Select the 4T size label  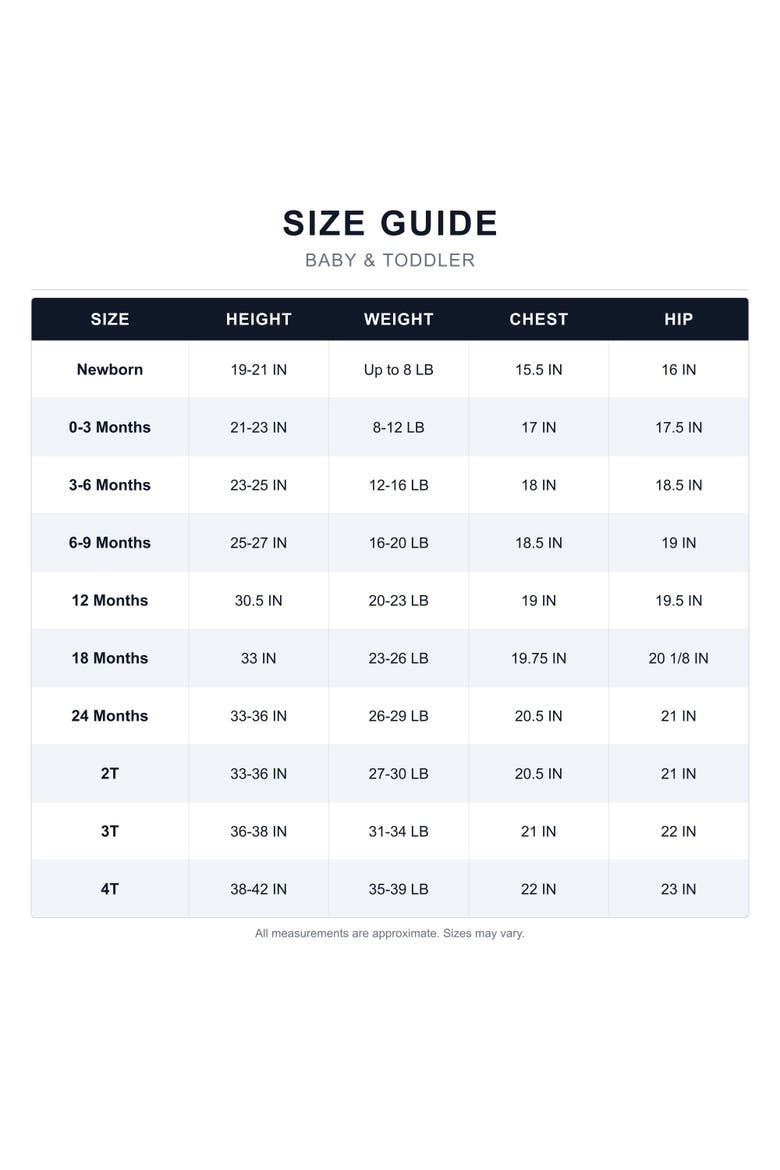[110, 889]
